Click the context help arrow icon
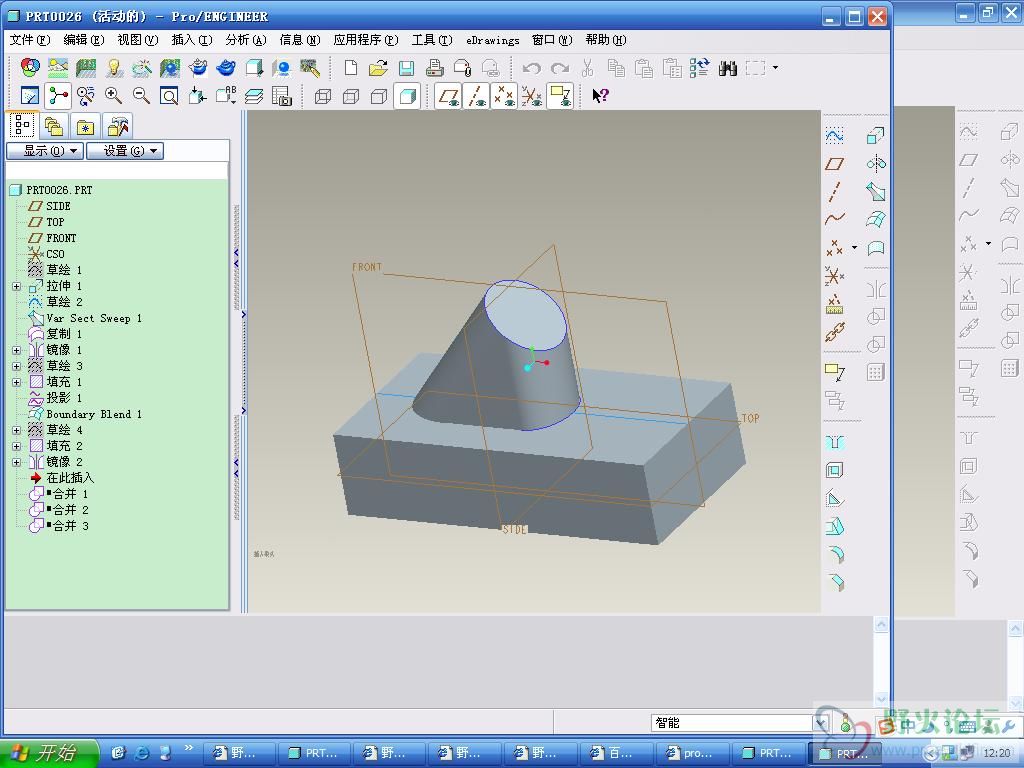This screenshot has width=1024, height=768. (600, 96)
